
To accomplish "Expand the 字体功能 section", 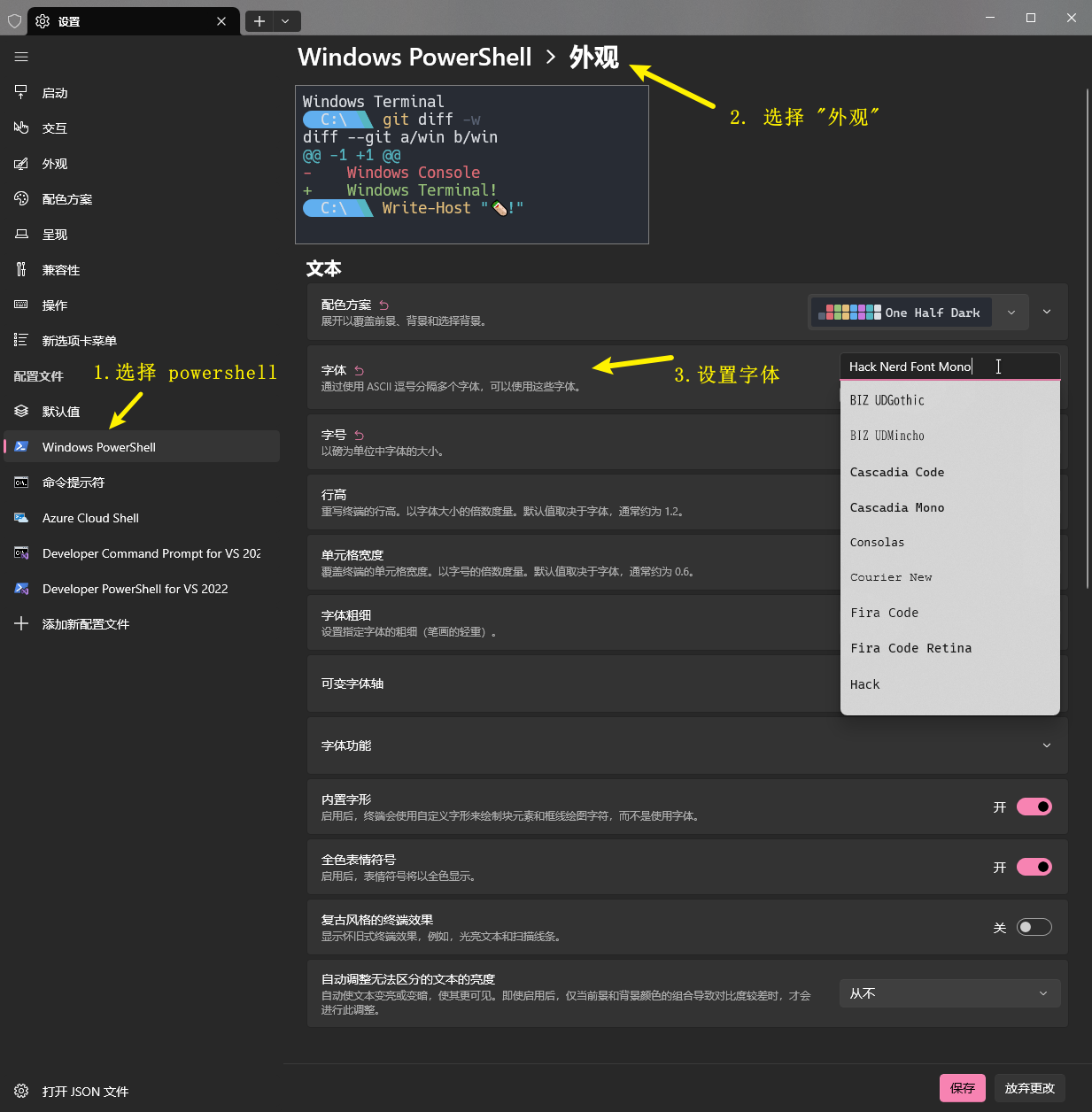I will click(1046, 745).
